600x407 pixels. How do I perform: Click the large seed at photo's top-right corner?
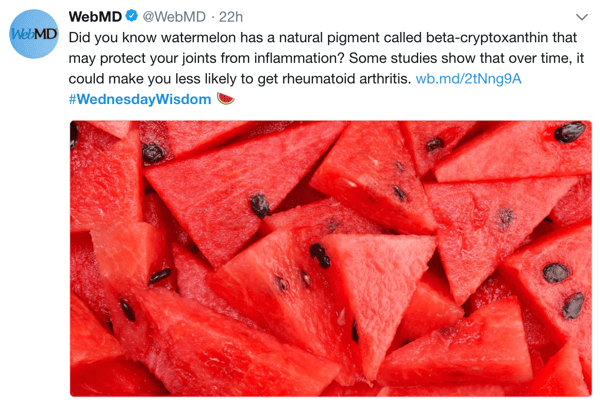(x=569, y=132)
